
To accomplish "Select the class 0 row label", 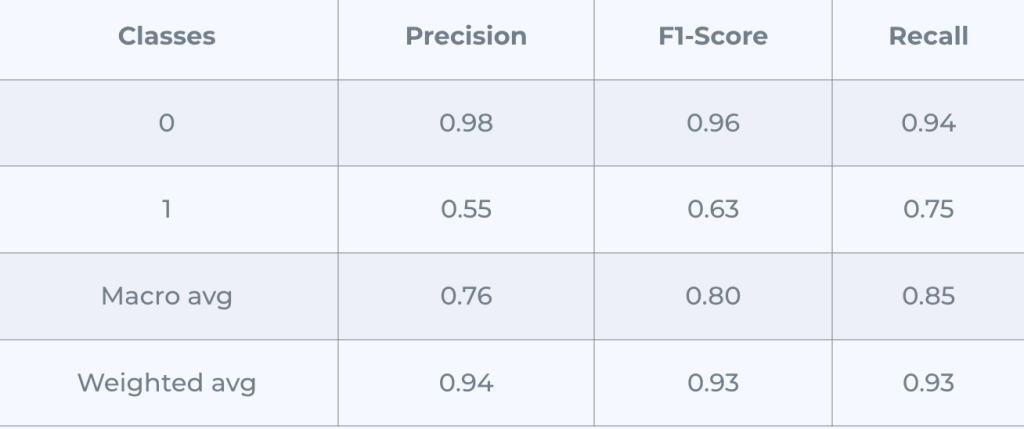I will pyautogui.click(x=167, y=124).
